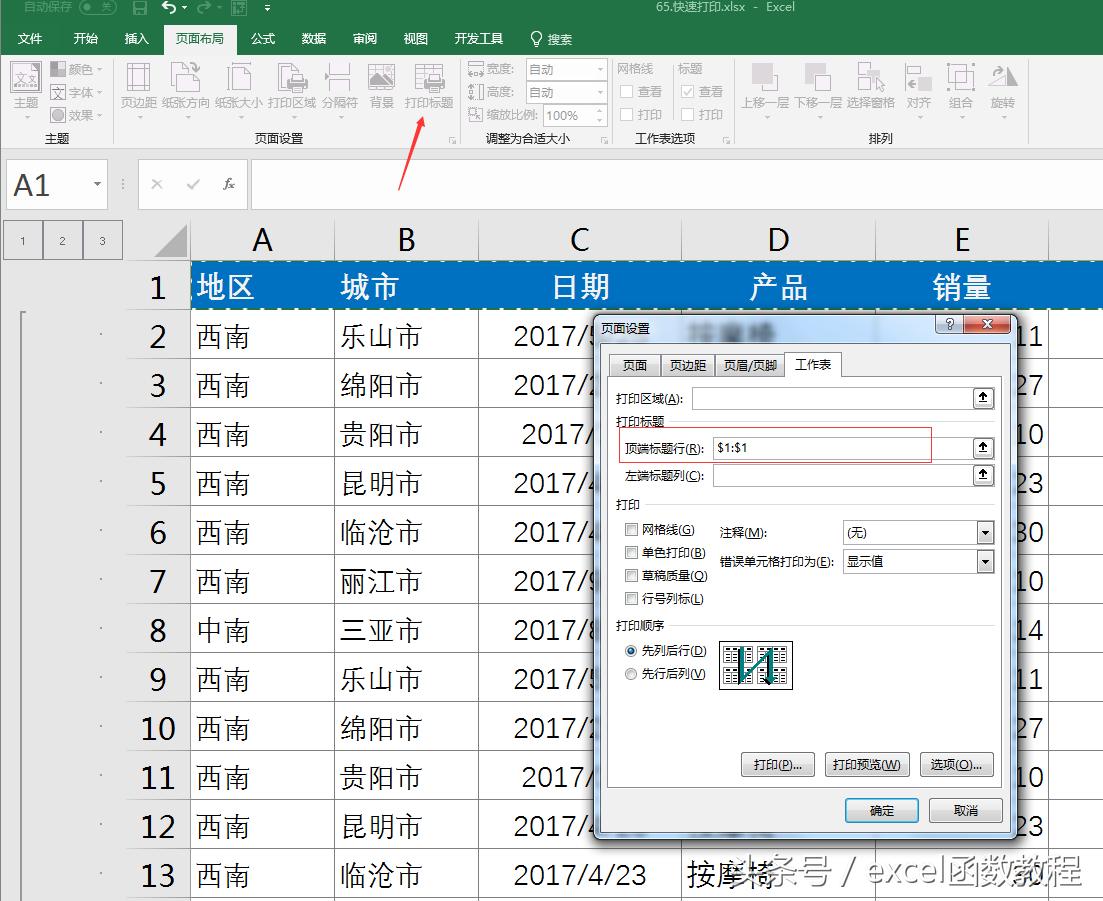Viewport: 1103px width, 901px height.
Task: Click the 打印预览 button
Action: click(x=866, y=765)
